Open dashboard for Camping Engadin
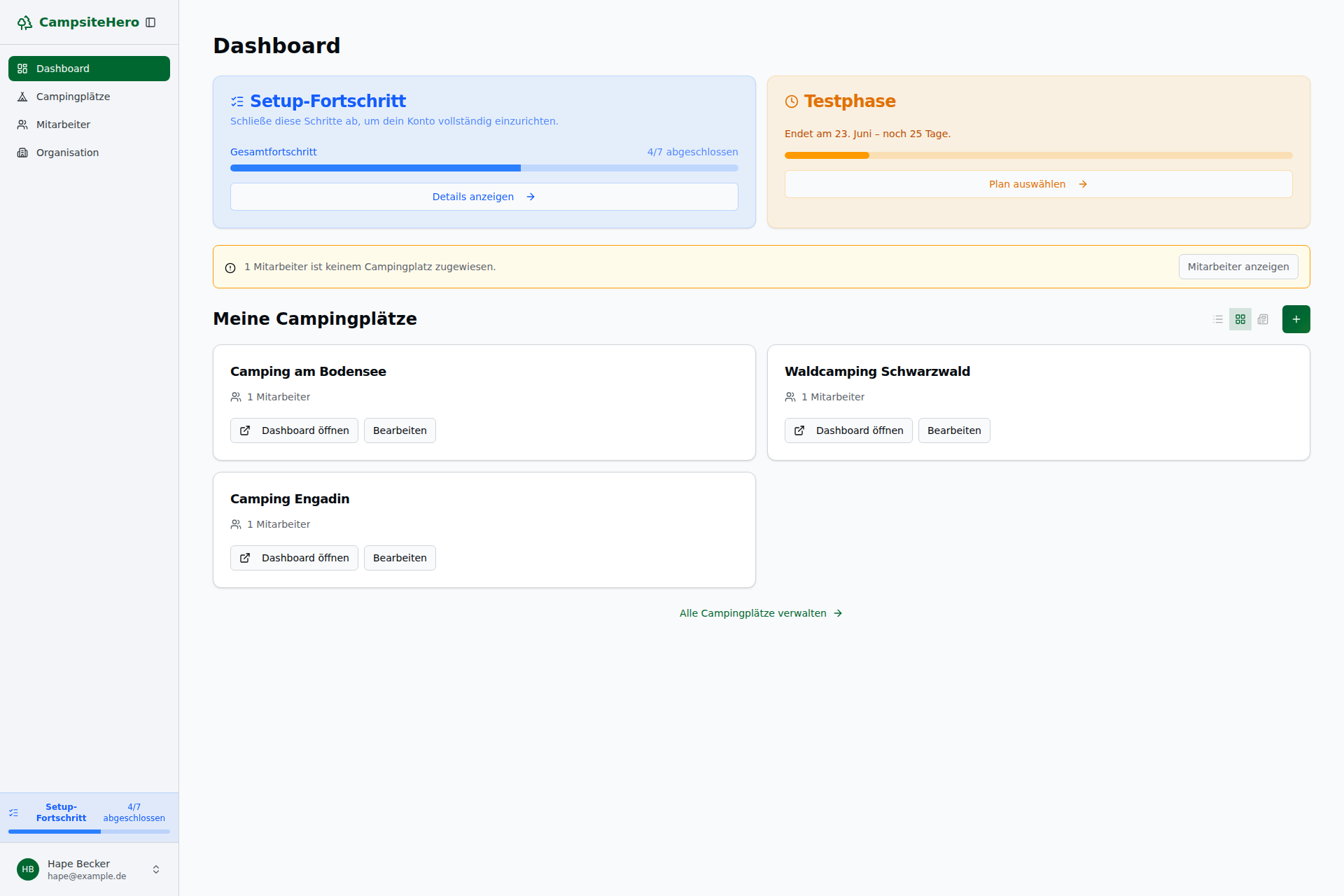The width and height of the screenshot is (1344, 896). click(x=294, y=558)
